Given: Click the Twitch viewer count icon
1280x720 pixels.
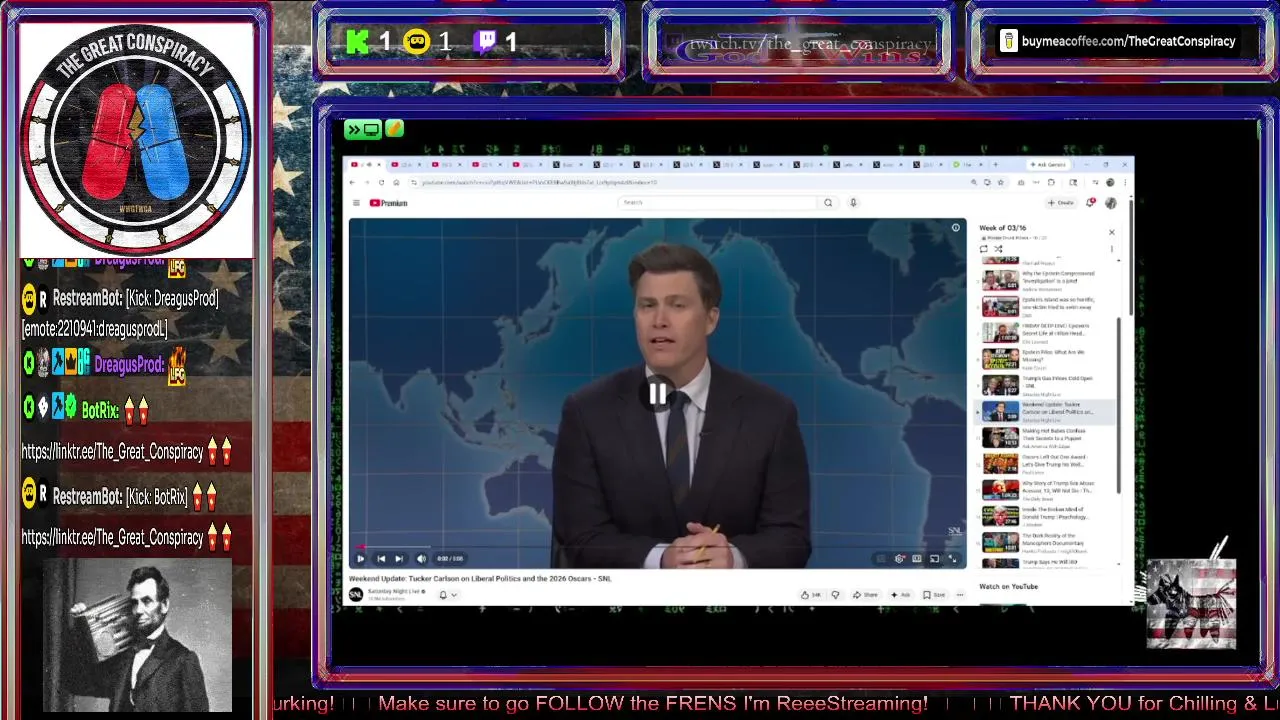Looking at the screenshot, I should pos(486,42).
